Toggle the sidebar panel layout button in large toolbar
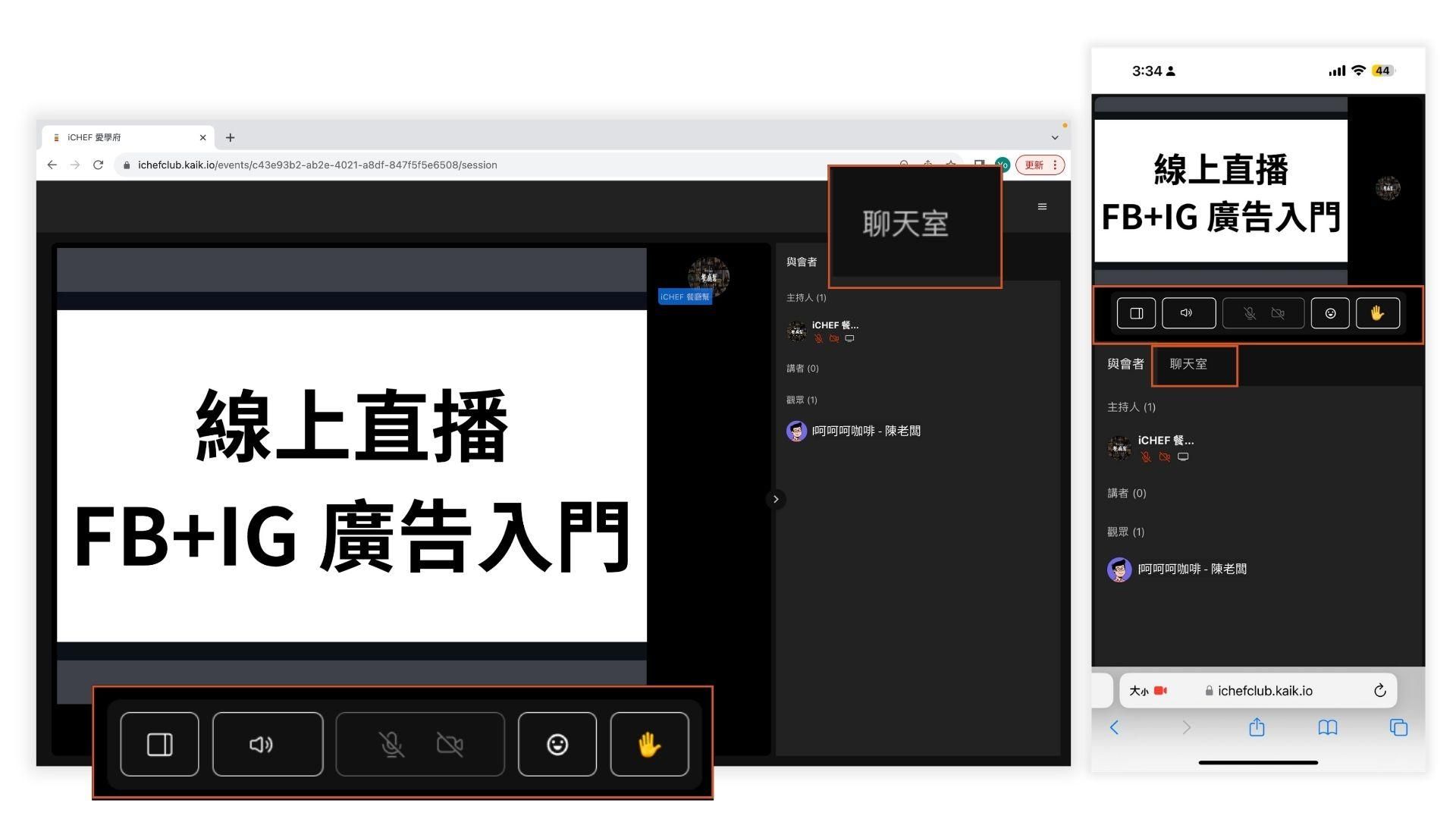1456x819 pixels. [159, 744]
